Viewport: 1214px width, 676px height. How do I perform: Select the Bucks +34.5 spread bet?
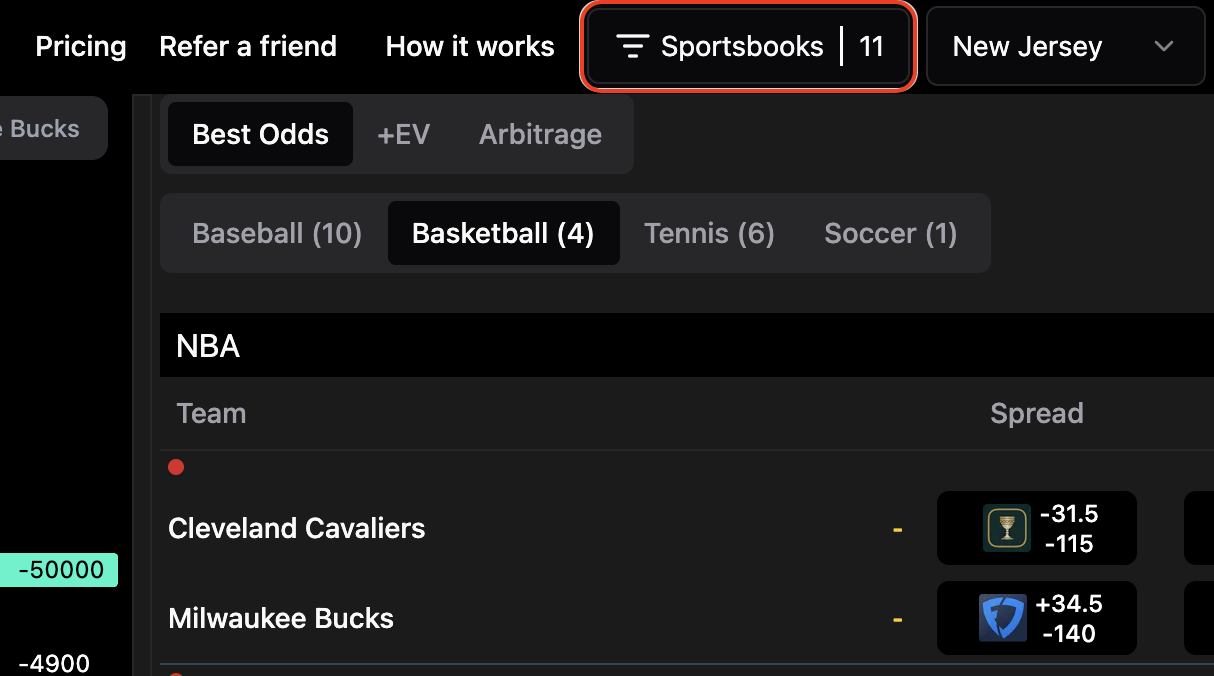click(1037, 618)
